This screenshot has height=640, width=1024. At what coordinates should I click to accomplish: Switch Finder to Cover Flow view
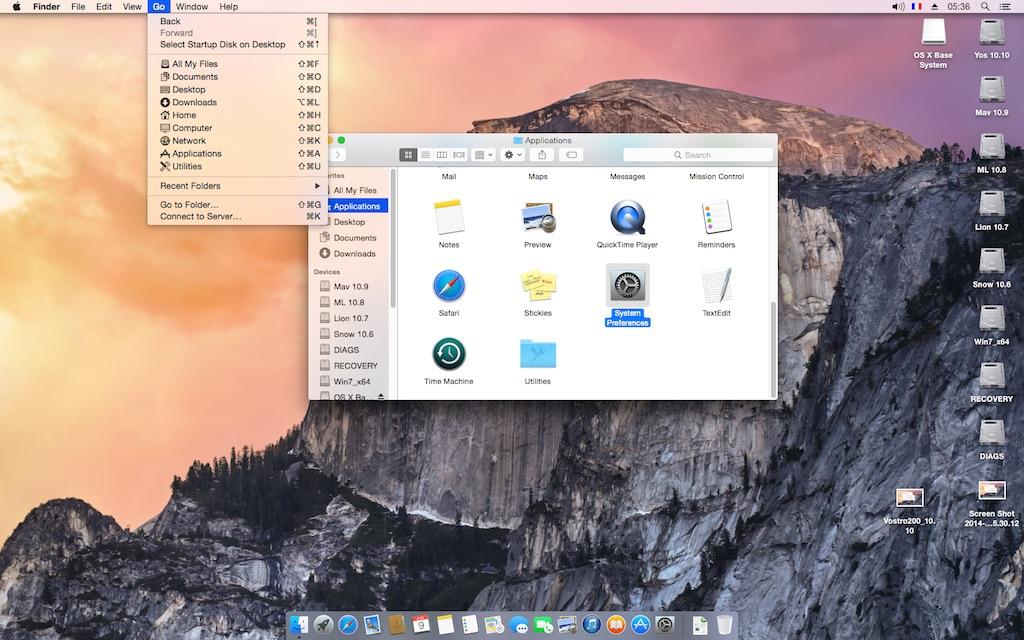click(459, 155)
